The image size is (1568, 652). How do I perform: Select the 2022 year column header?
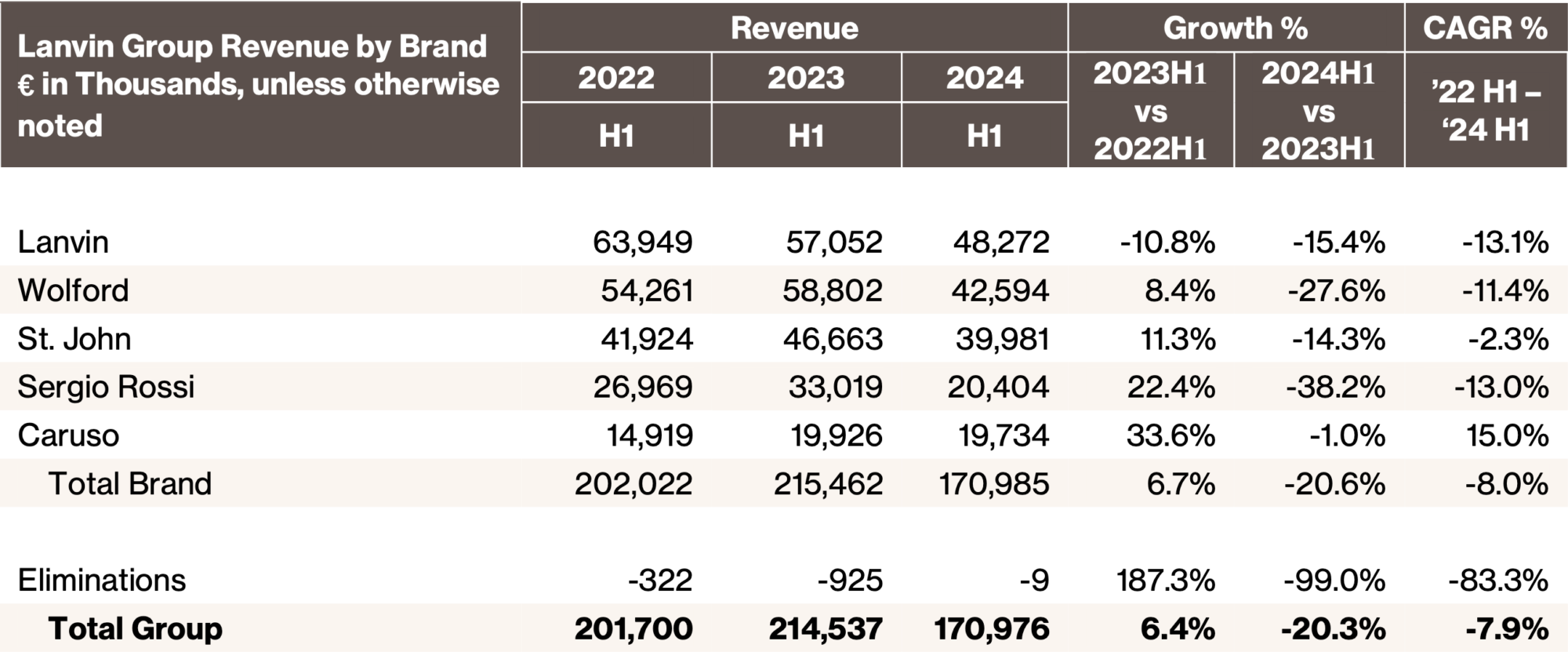point(616,78)
